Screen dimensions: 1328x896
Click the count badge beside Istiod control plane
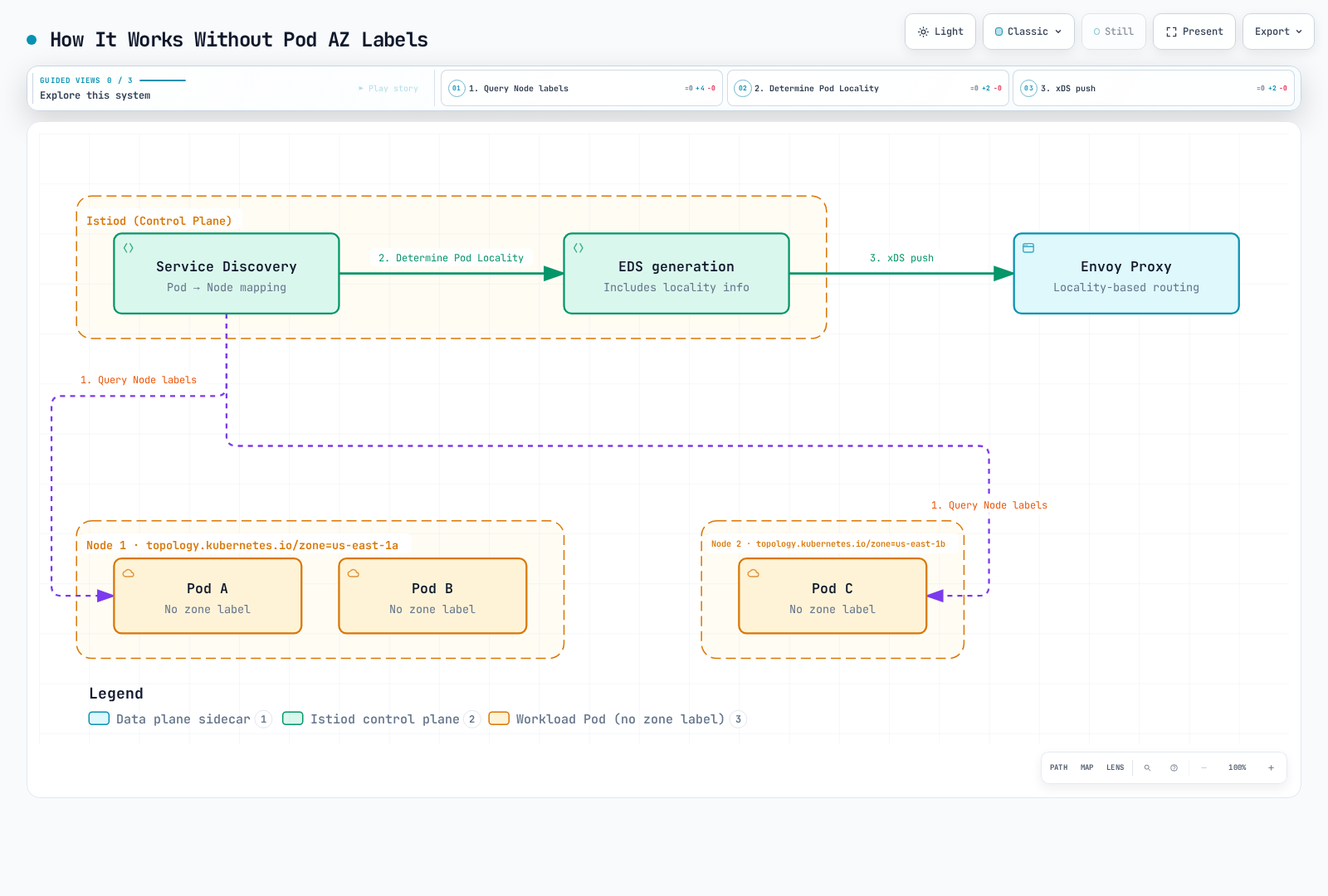(x=472, y=719)
